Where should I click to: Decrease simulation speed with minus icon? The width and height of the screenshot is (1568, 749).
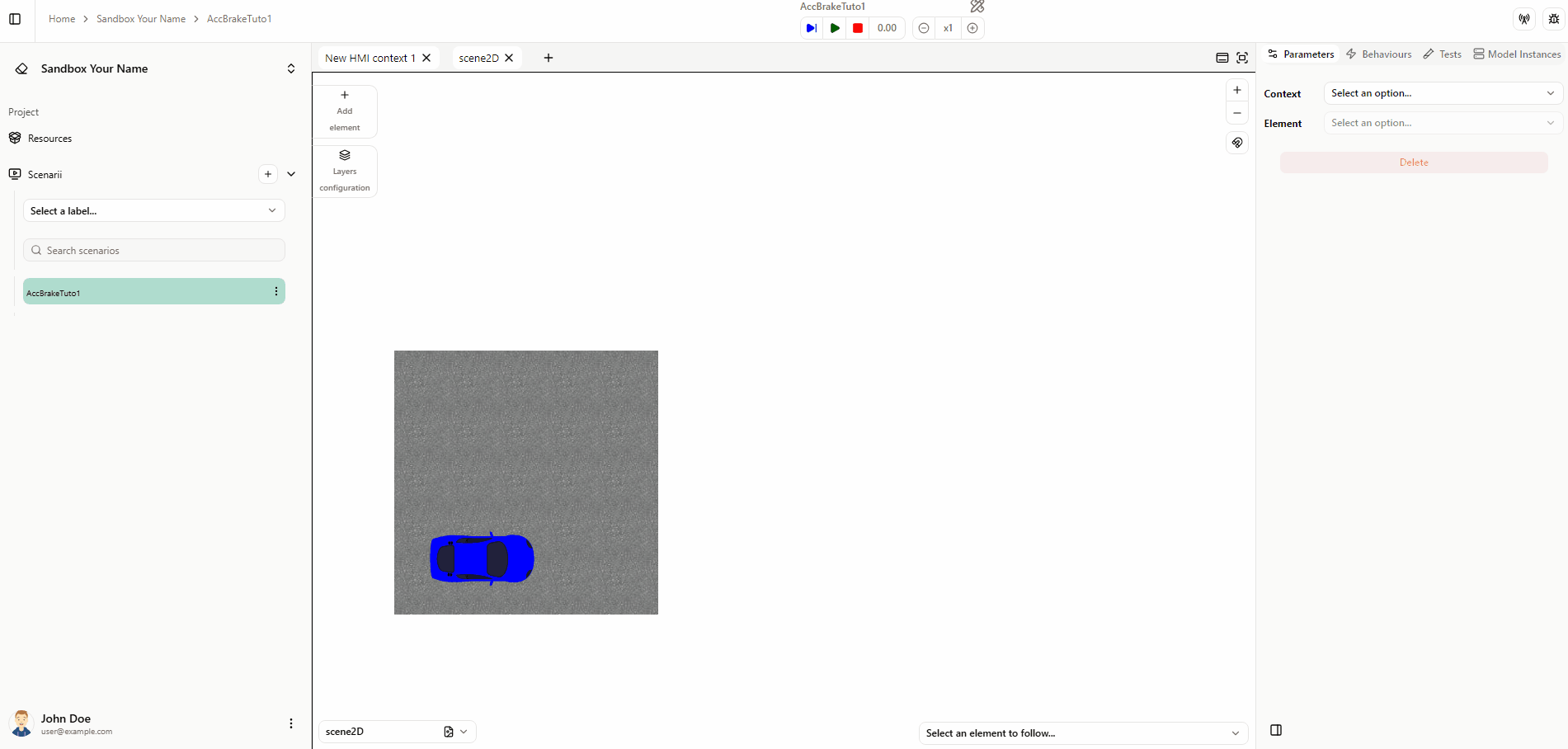(924, 28)
